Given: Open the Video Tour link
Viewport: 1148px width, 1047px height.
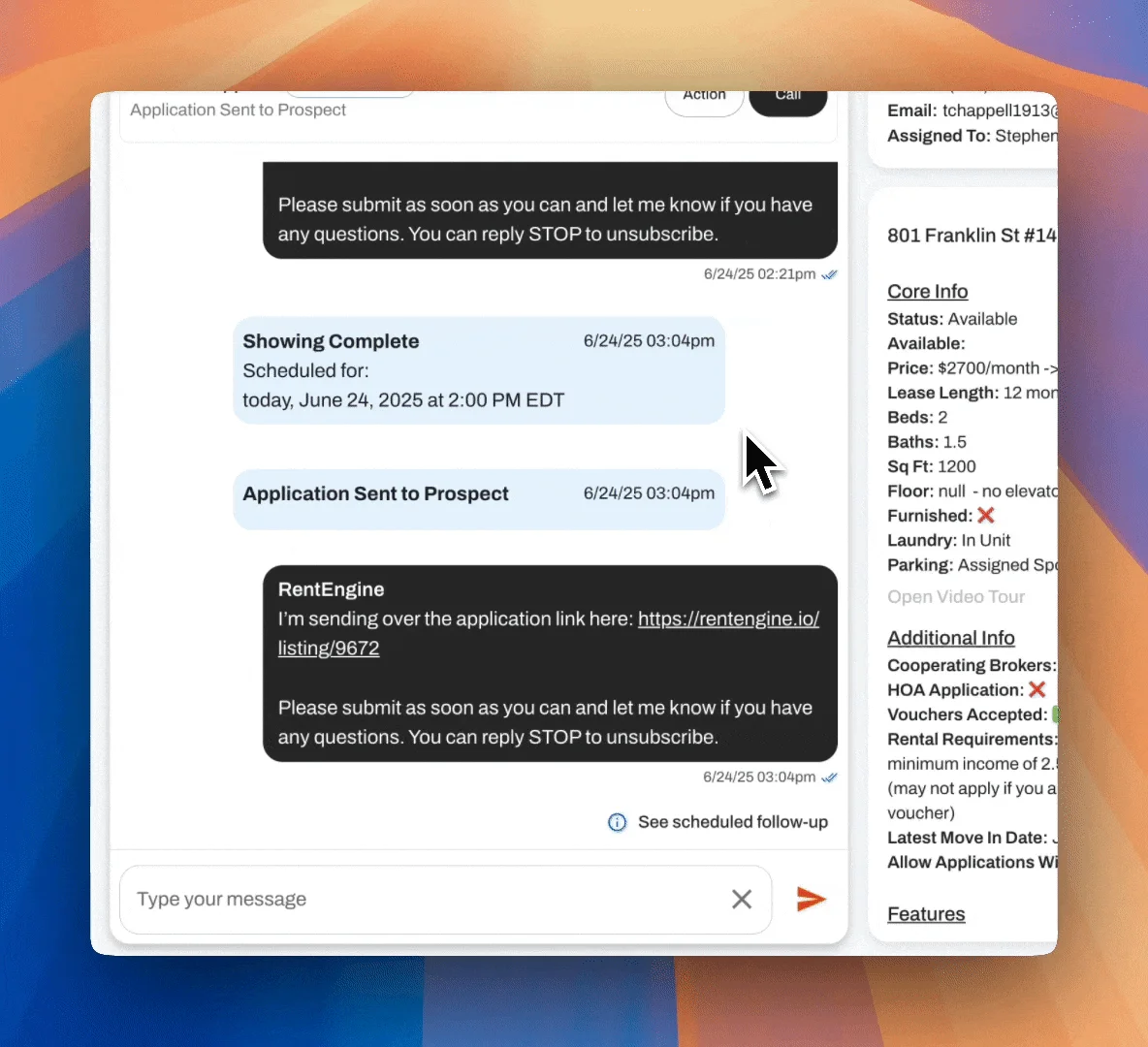Looking at the screenshot, I should click(956, 596).
